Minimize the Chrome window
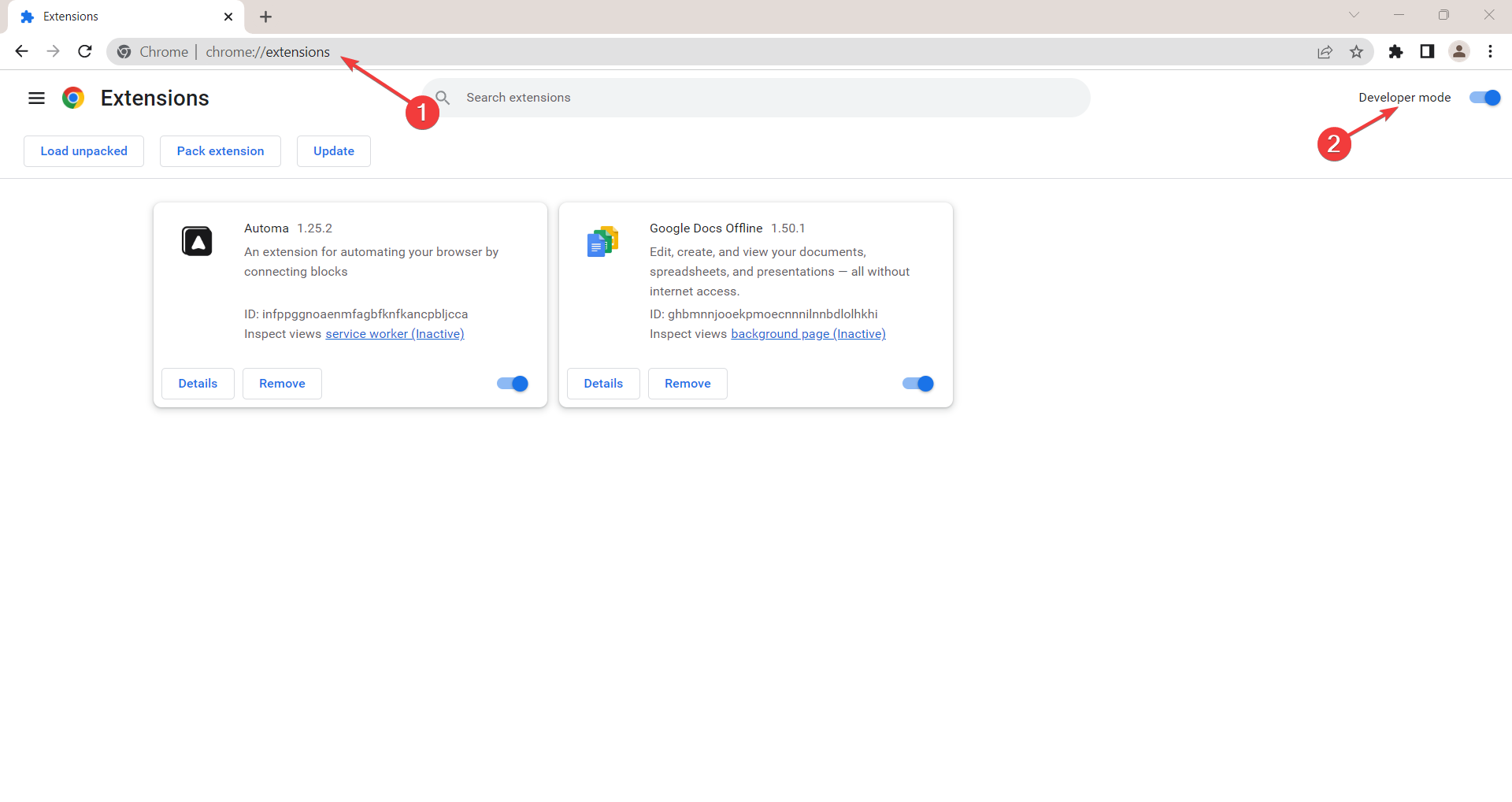Image resolution: width=1512 pixels, height=802 pixels. point(1399,15)
